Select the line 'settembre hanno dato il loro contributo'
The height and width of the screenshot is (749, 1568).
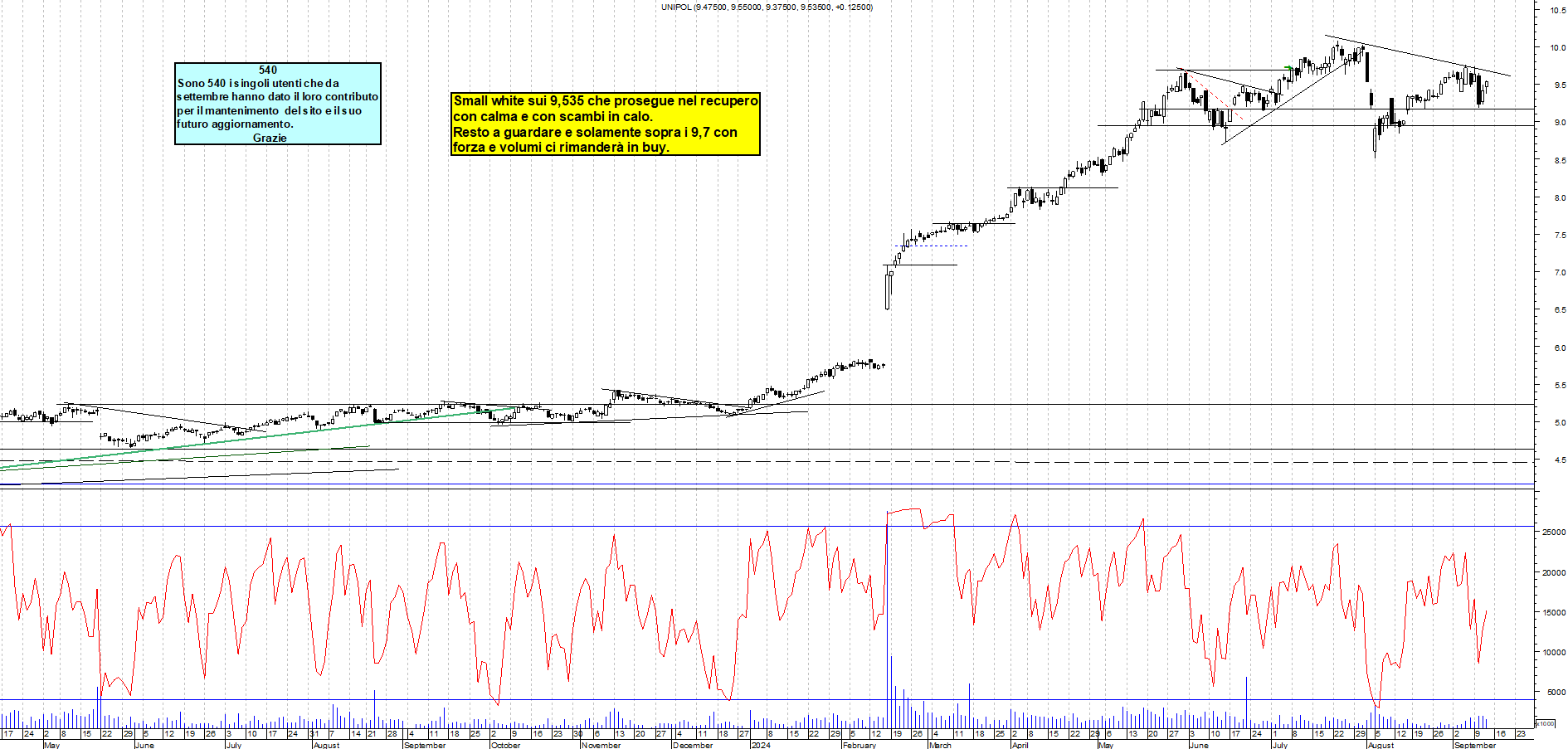tap(277, 96)
